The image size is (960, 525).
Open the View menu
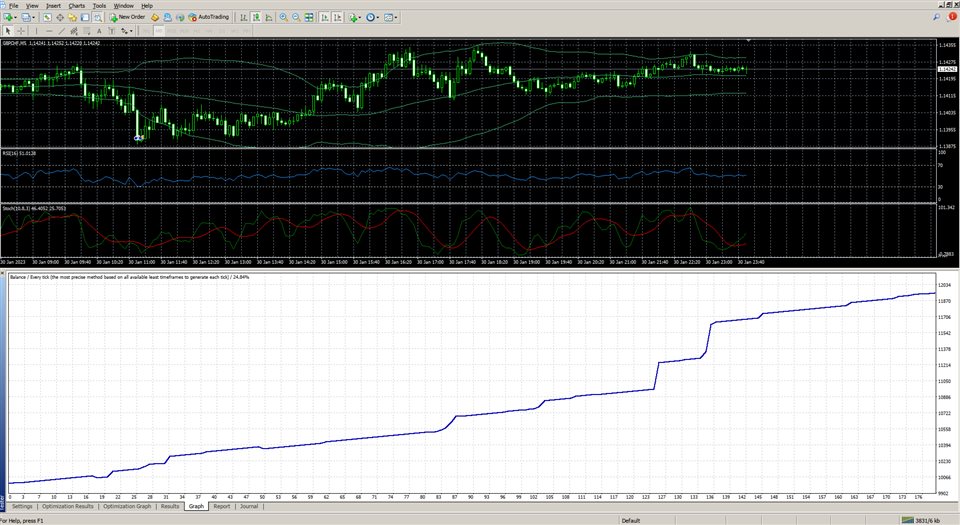[32, 6]
